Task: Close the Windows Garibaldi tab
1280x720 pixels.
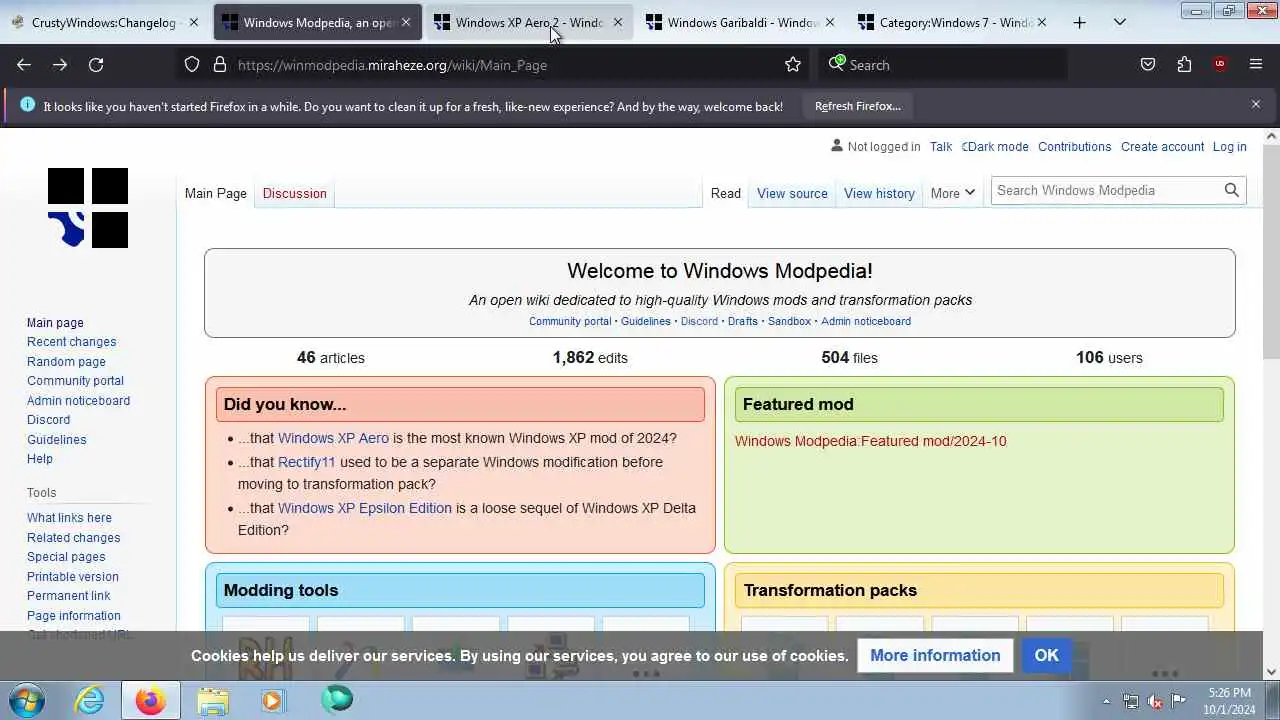Action: coord(829,22)
